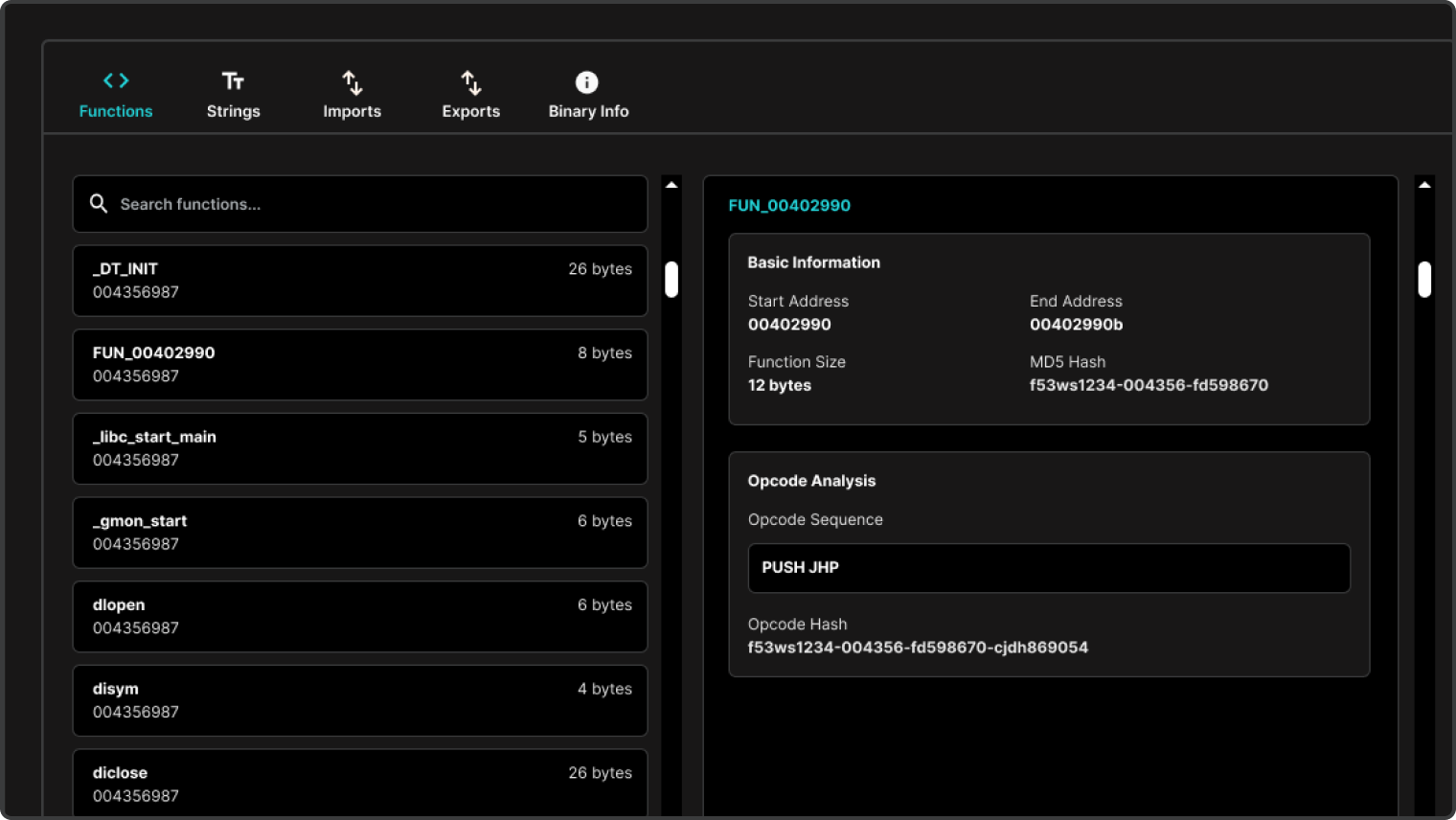The height and width of the screenshot is (820, 1456).
Task: Open the Binary Info tab label
Action: (x=588, y=111)
